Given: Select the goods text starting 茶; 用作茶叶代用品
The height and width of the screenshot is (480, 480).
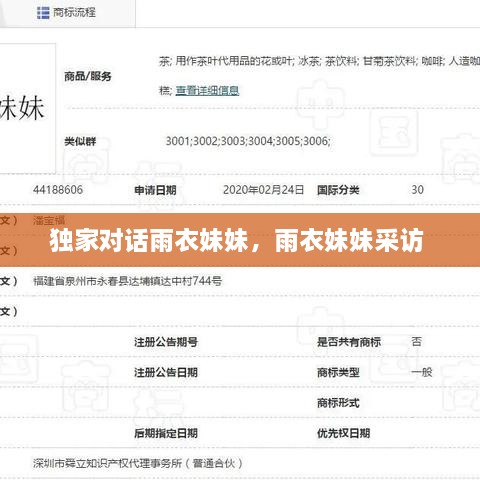Looking at the screenshot, I should point(319,61).
